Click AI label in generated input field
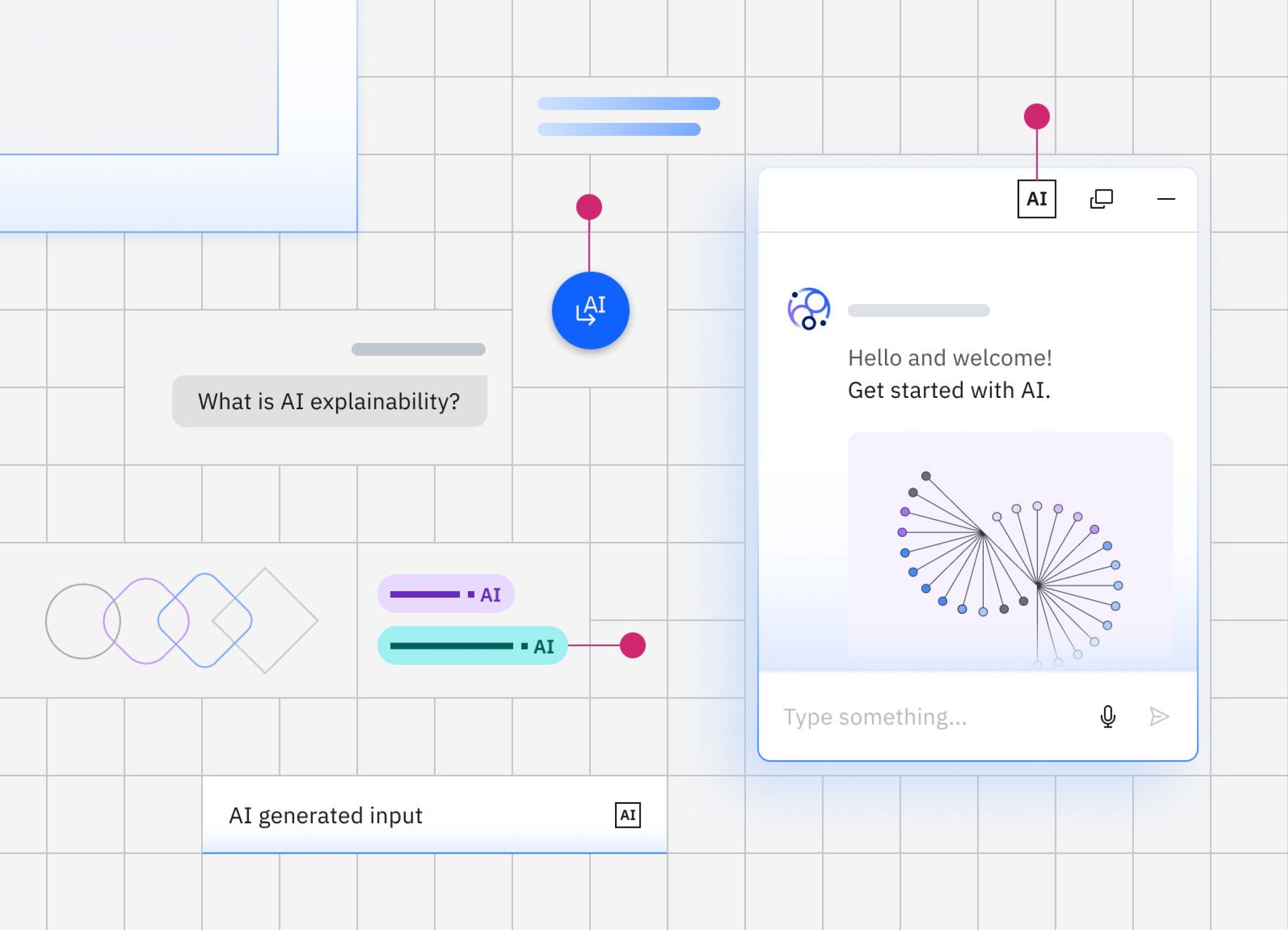The image size is (1288, 930). [x=627, y=815]
